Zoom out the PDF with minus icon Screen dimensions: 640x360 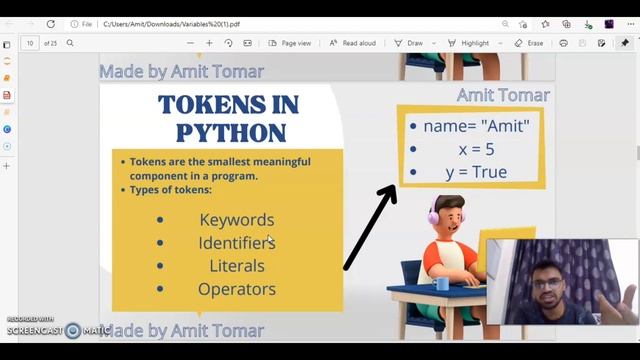click(190, 43)
